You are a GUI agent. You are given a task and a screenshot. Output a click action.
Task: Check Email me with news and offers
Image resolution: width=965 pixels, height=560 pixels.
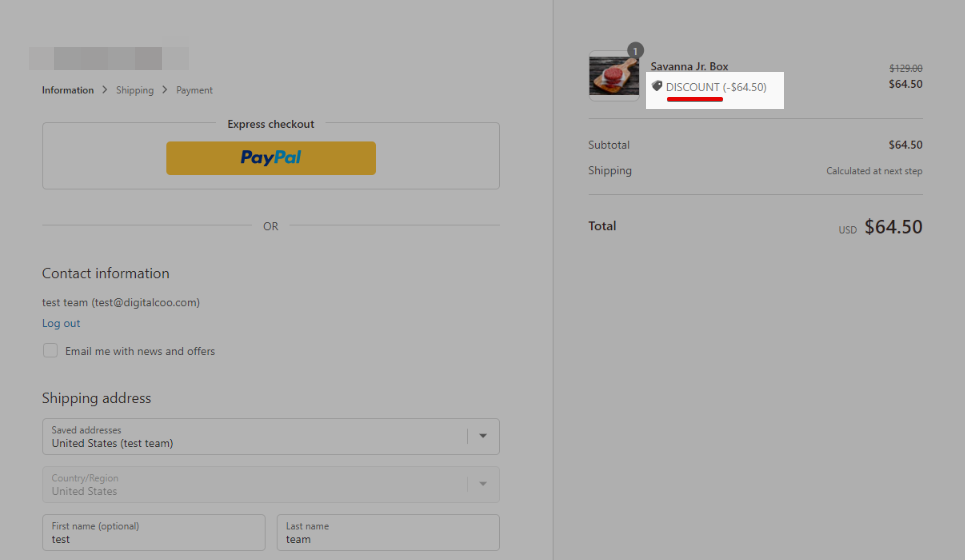coord(50,351)
